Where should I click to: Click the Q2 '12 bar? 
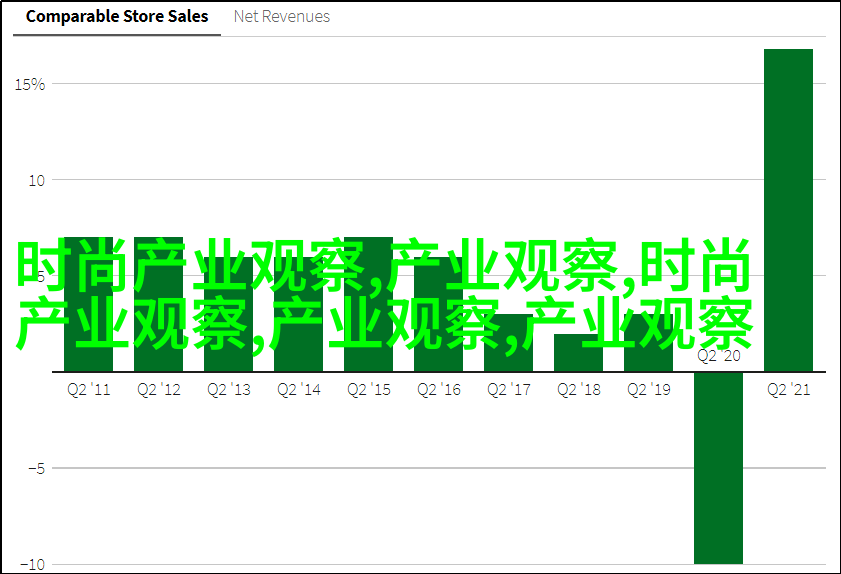click(x=158, y=304)
